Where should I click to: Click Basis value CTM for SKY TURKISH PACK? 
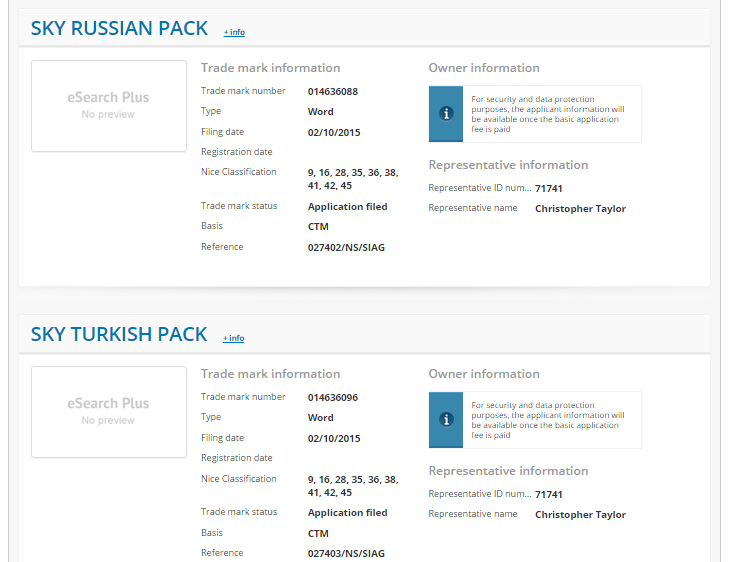pyautogui.click(x=318, y=533)
